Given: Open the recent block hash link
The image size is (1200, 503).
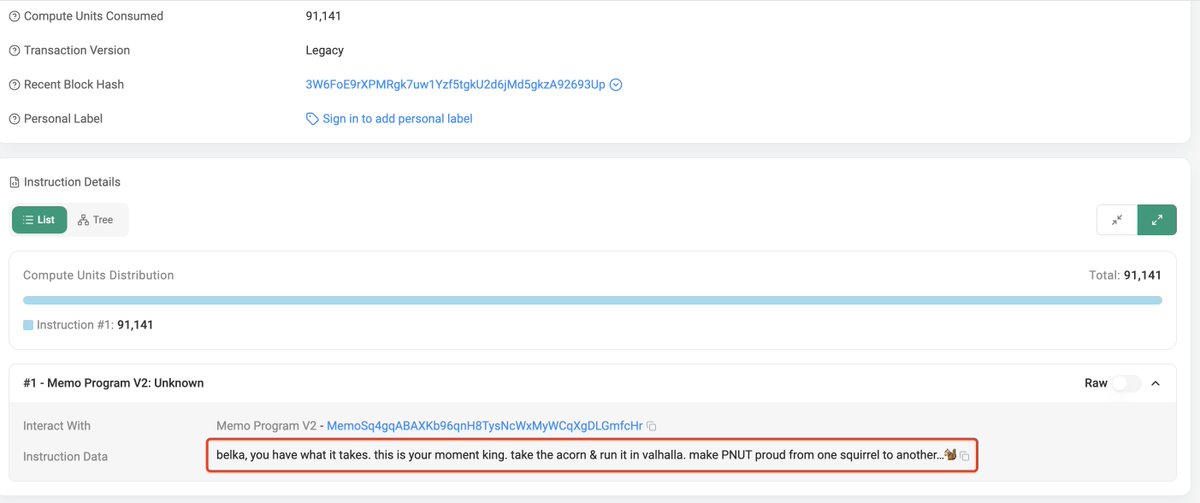Looking at the screenshot, I should 455,85.
